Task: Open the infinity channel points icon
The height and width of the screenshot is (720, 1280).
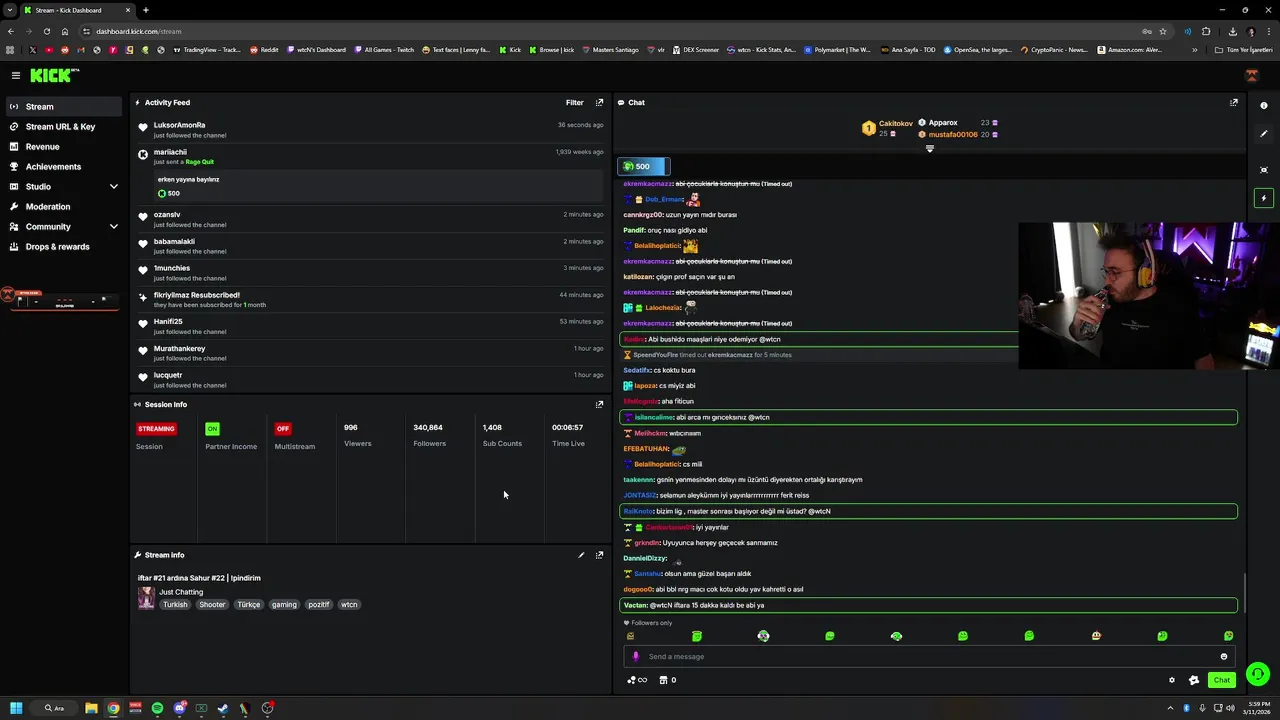Action: pos(636,680)
